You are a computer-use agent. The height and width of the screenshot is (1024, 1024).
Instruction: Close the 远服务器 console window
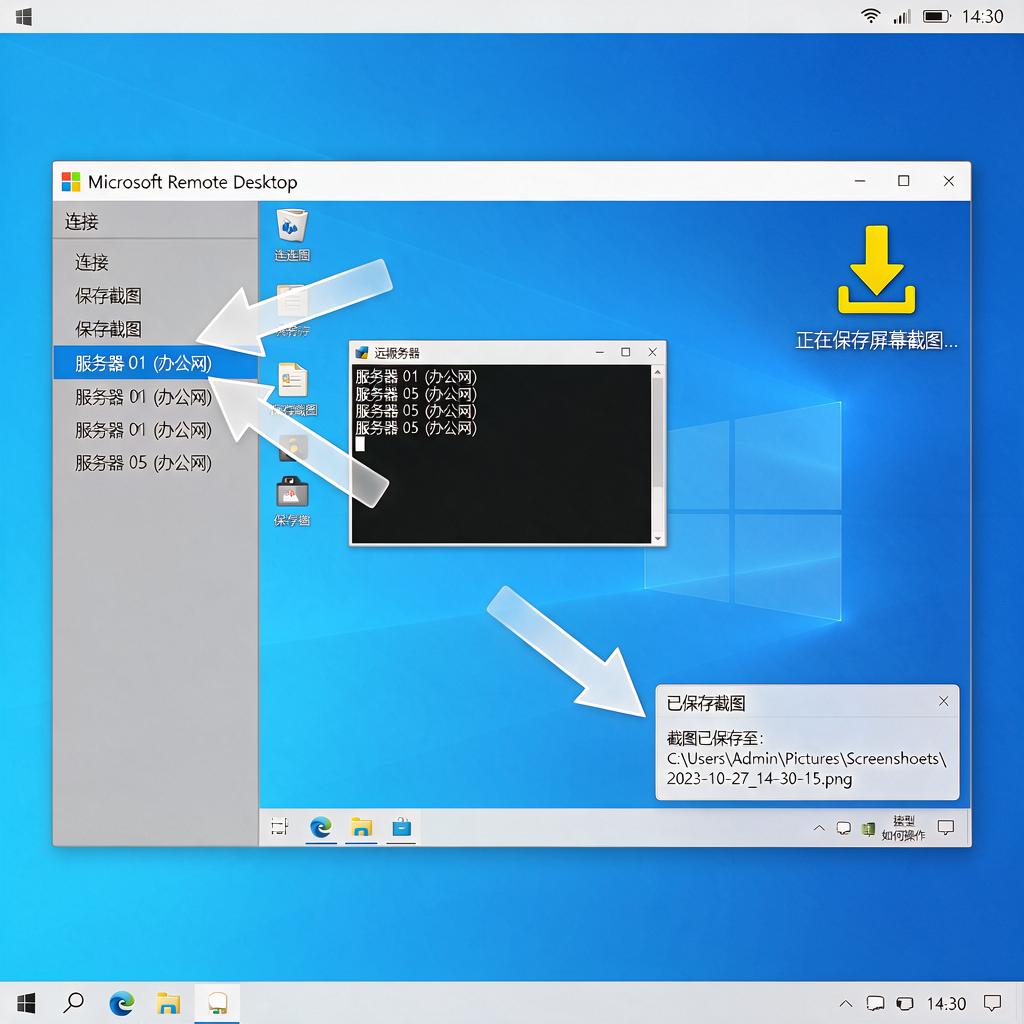pyautogui.click(x=652, y=352)
